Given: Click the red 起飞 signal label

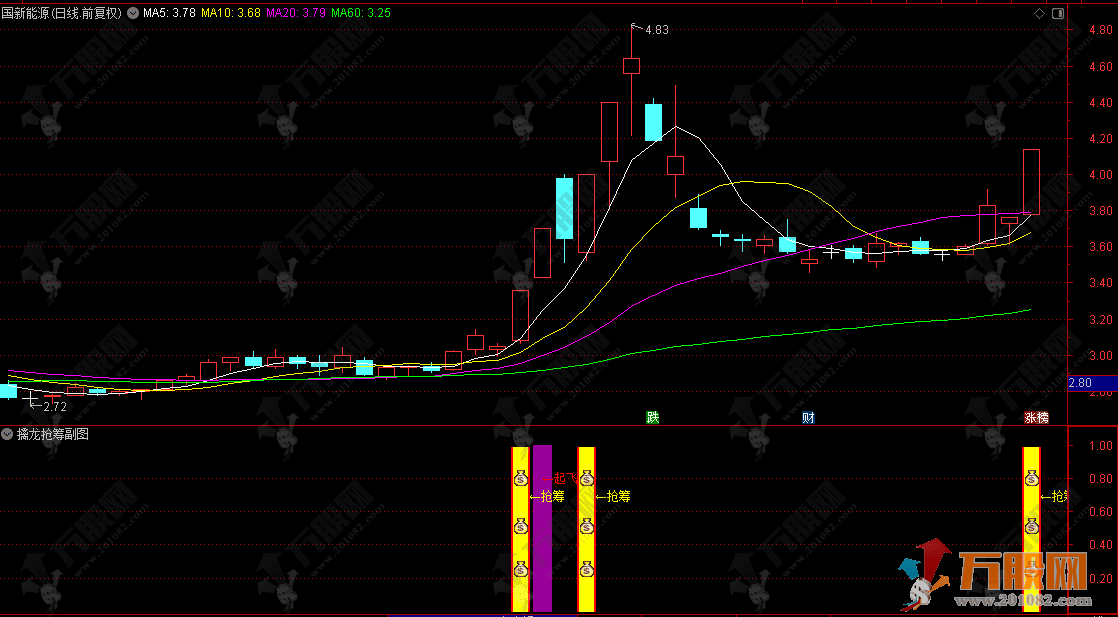Looking at the screenshot, I should pyautogui.click(x=559, y=479).
